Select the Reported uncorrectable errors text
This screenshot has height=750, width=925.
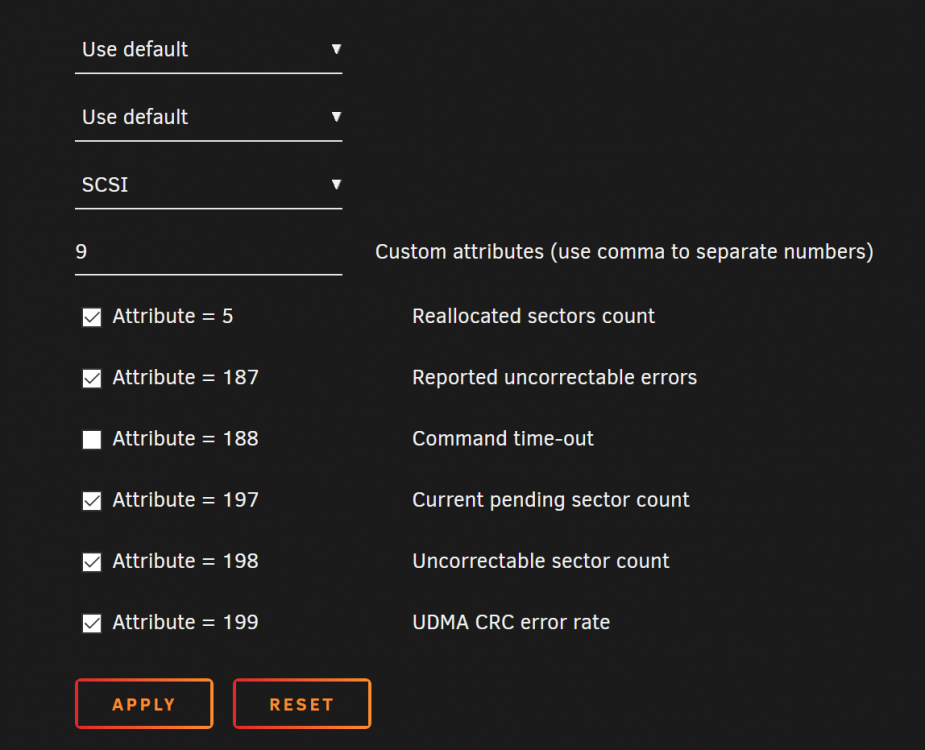[x=555, y=378]
